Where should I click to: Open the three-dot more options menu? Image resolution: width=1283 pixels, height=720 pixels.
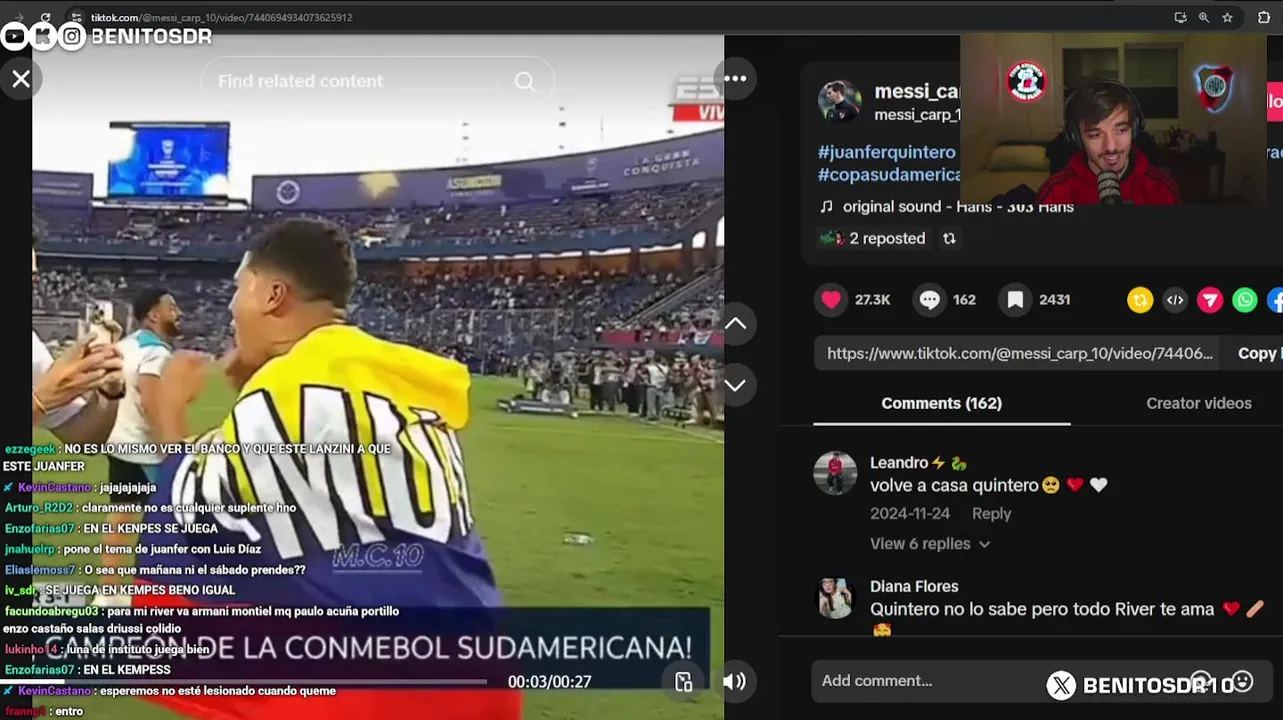(x=735, y=78)
